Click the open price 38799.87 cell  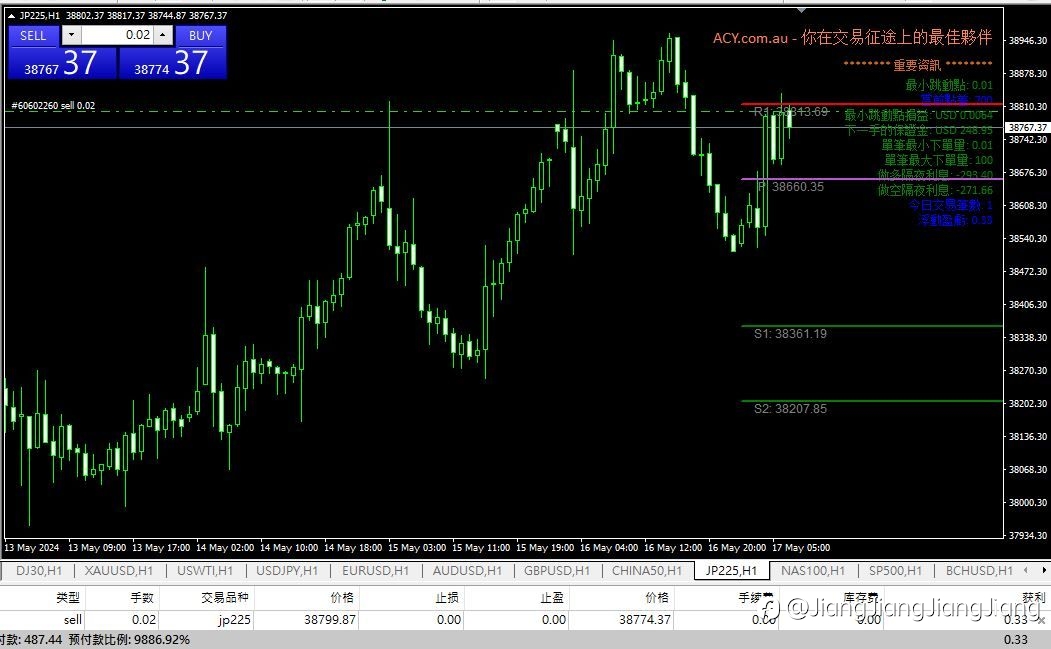point(306,620)
